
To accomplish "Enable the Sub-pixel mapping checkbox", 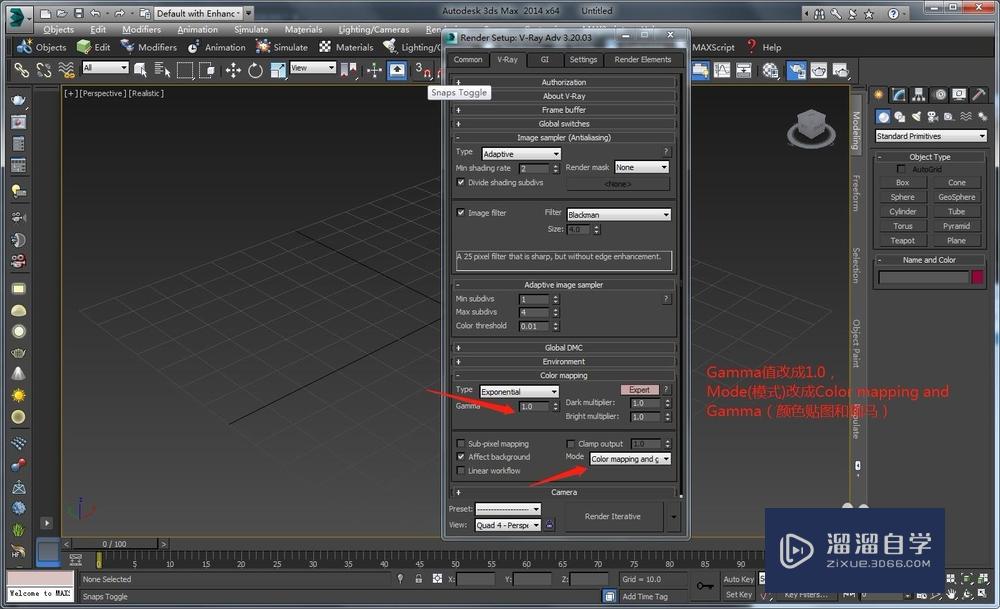I will tap(460, 443).
